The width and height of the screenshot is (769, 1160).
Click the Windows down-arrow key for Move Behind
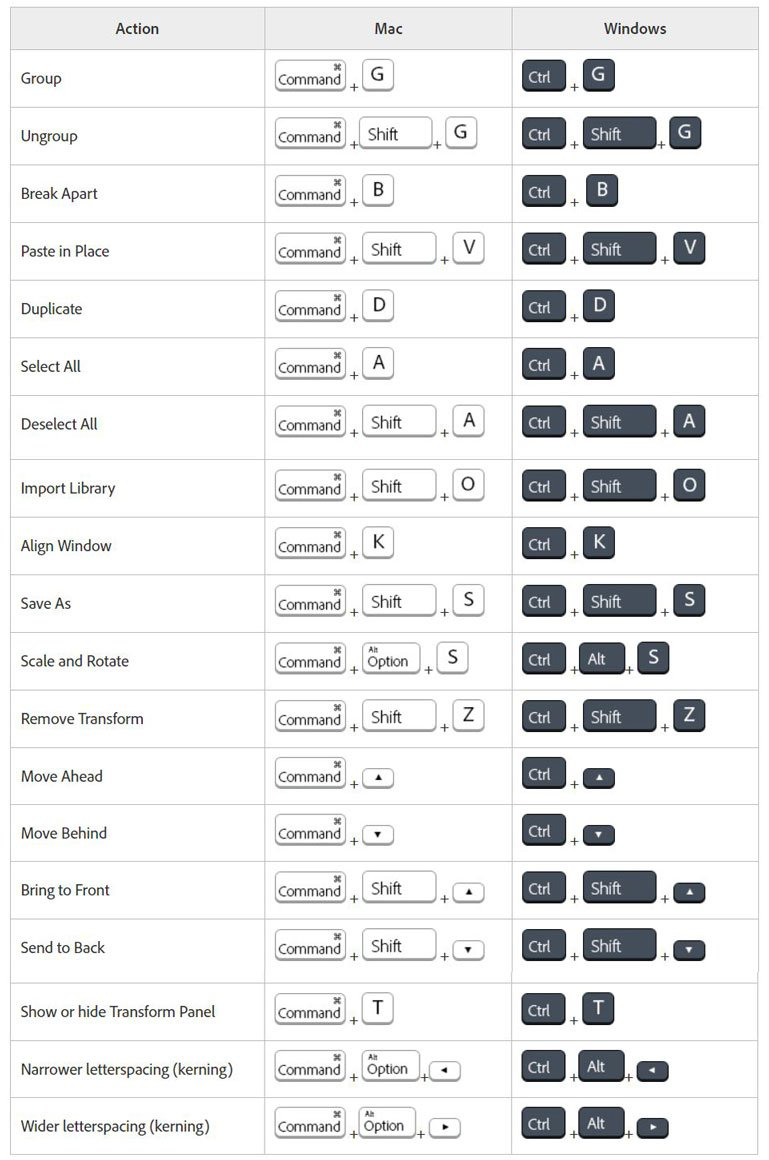[599, 835]
